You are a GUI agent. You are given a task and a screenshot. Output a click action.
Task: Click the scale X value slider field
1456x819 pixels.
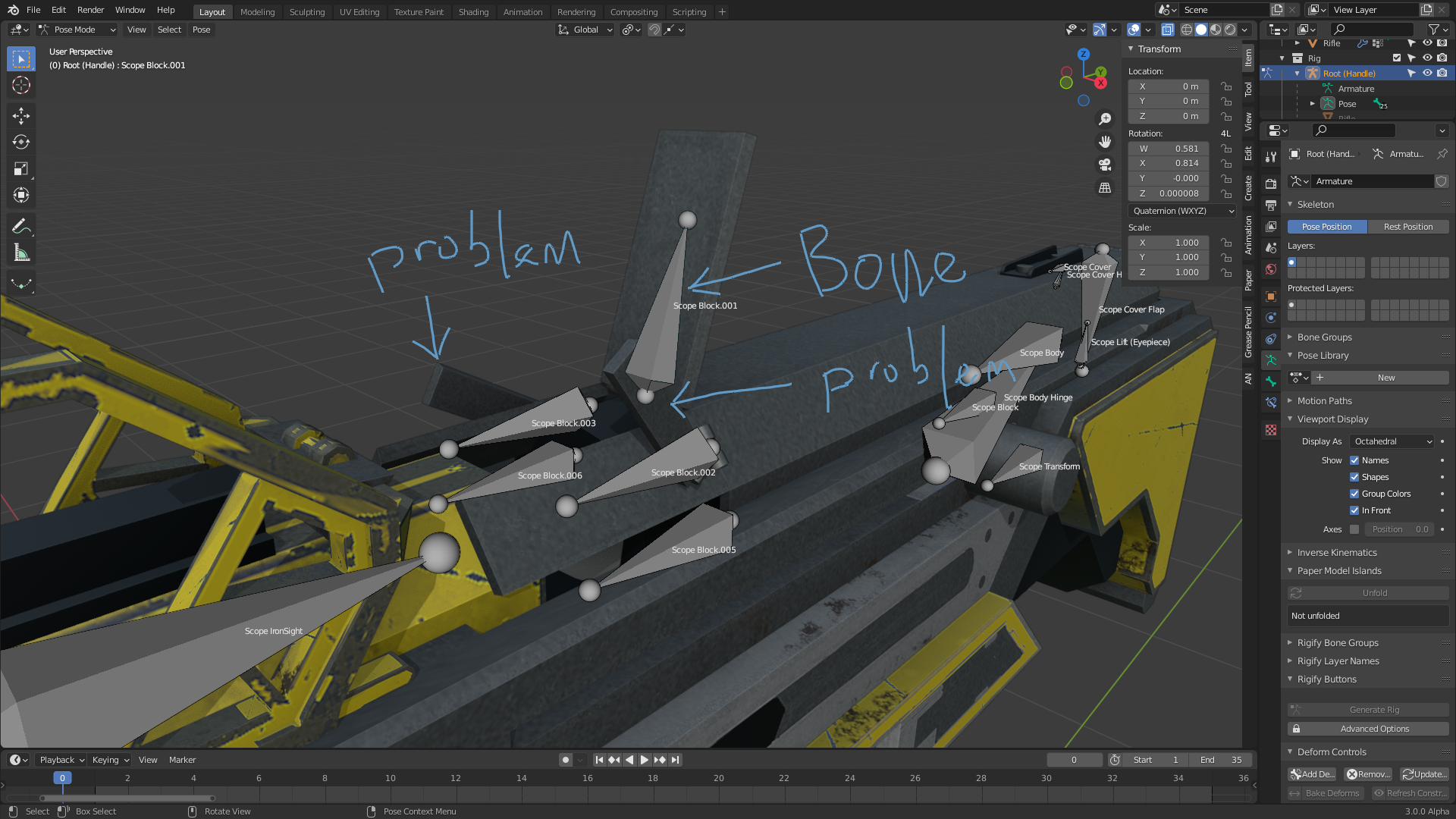click(1169, 243)
